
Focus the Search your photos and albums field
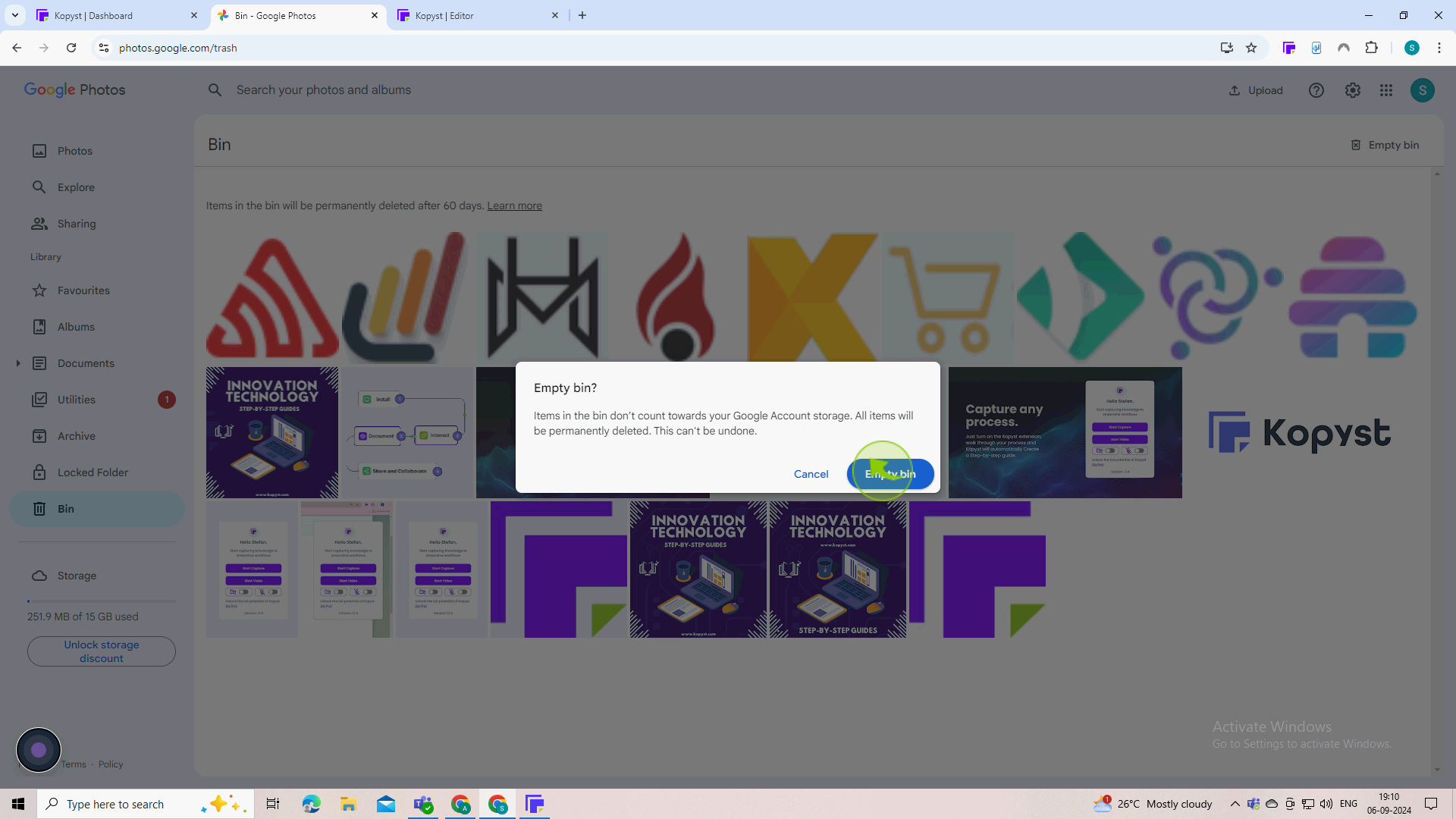pyautogui.click(x=324, y=89)
